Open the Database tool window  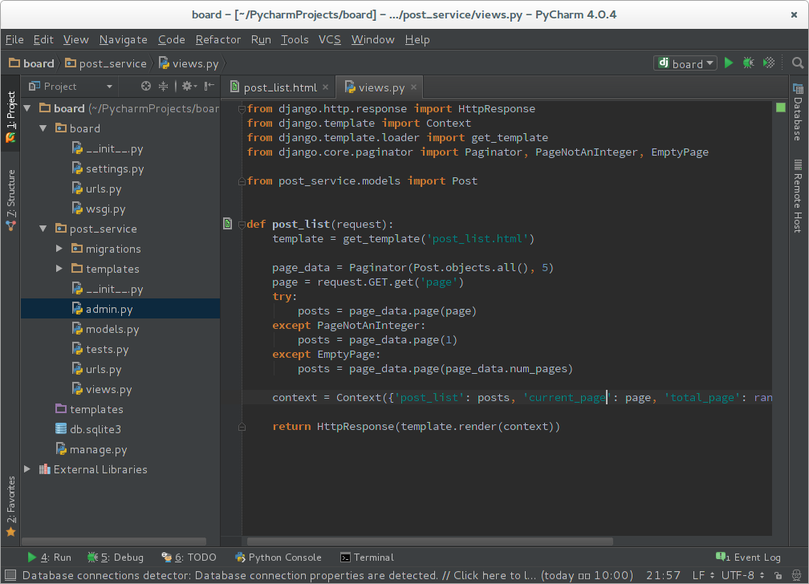[x=798, y=112]
